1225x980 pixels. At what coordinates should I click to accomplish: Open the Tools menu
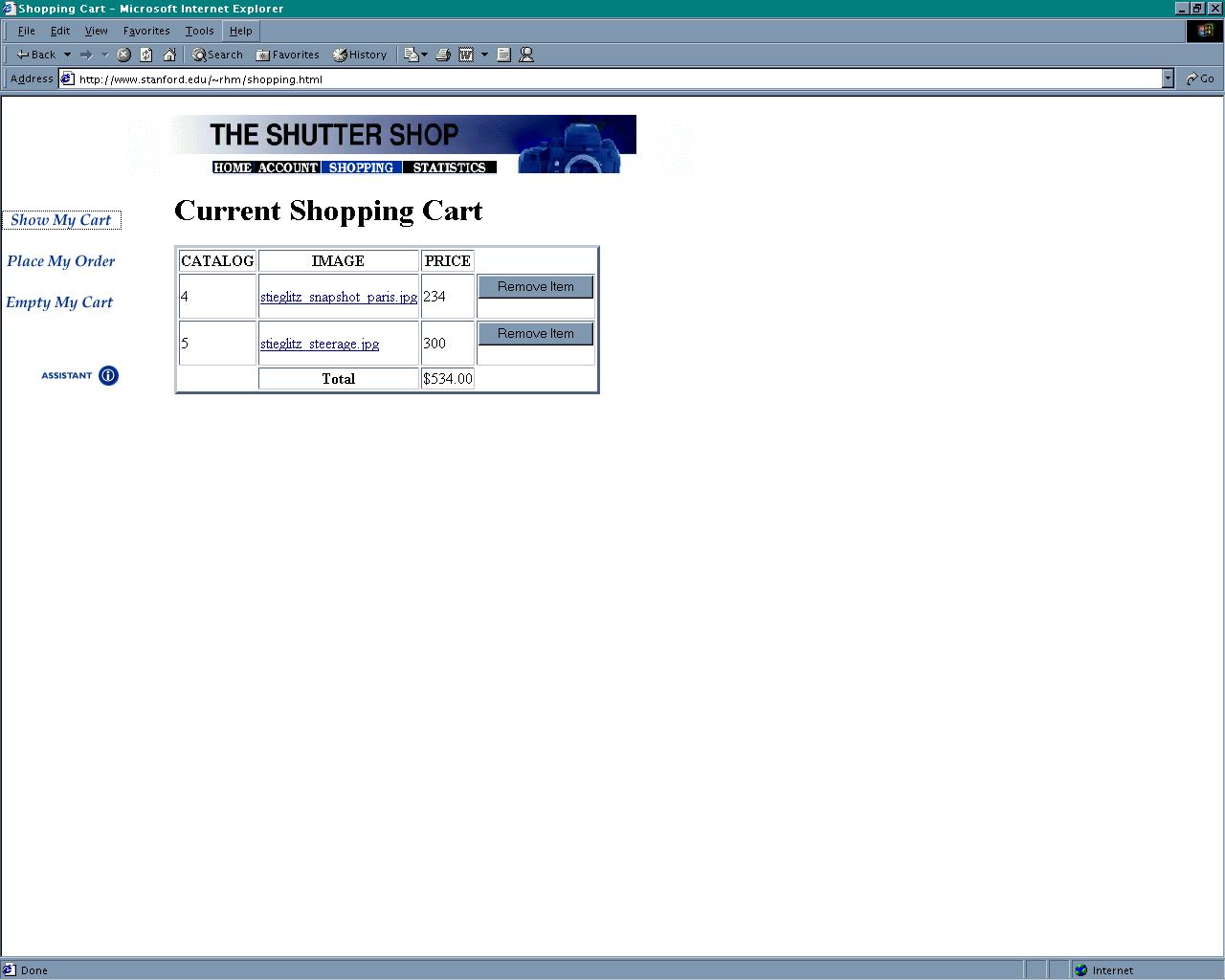click(x=199, y=31)
